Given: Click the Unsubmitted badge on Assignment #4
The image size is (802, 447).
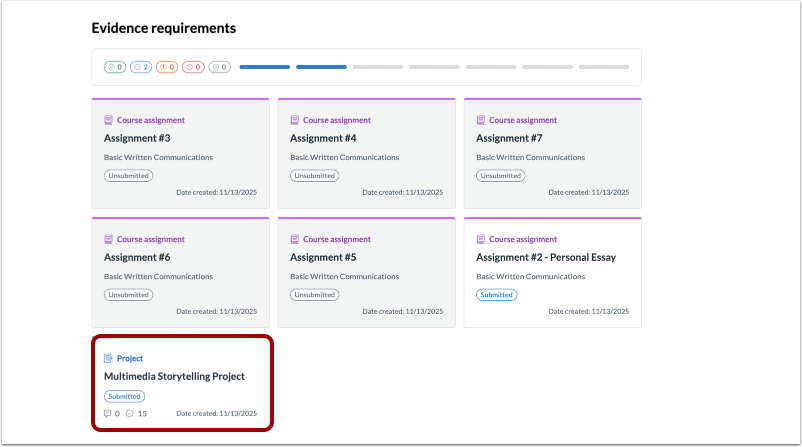Looking at the screenshot, I should coord(315,175).
